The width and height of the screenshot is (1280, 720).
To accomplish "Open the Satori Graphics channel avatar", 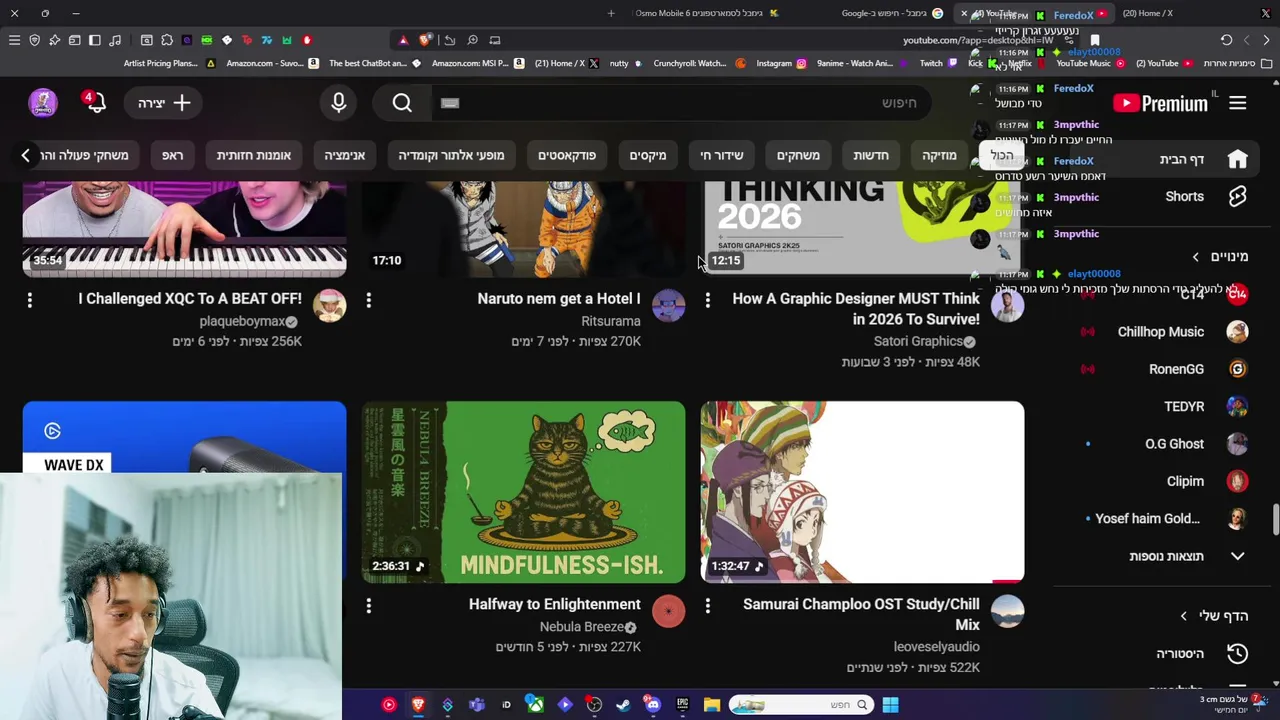I will pos(1008,306).
